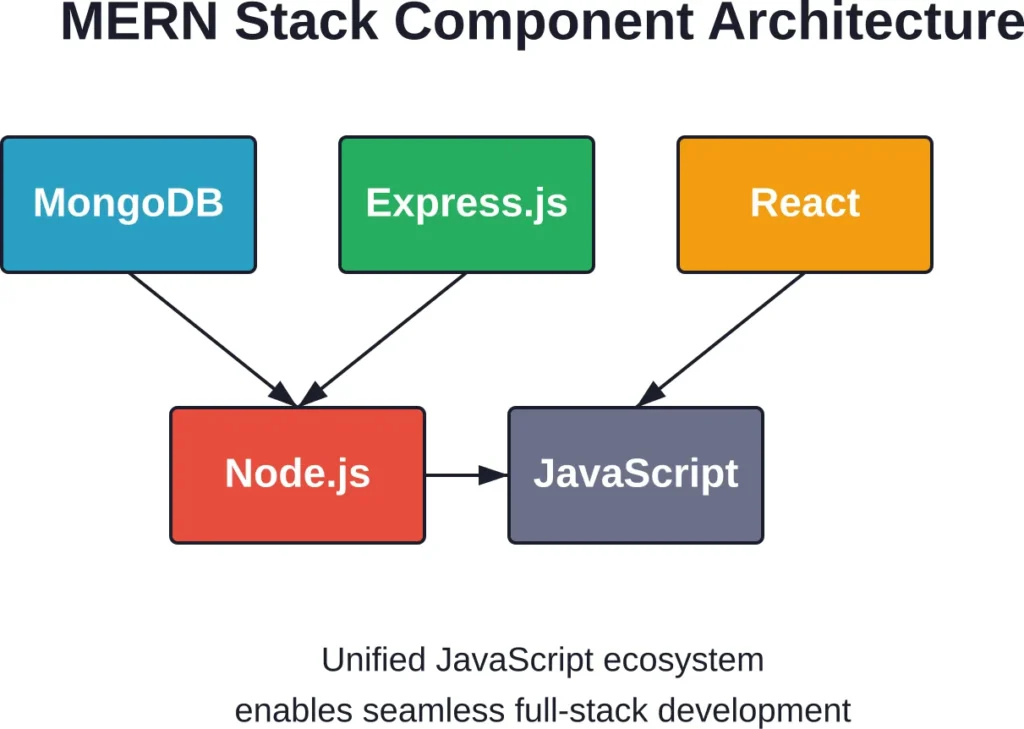Click the text 'enables seamless full-stack development'

(x=543, y=710)
